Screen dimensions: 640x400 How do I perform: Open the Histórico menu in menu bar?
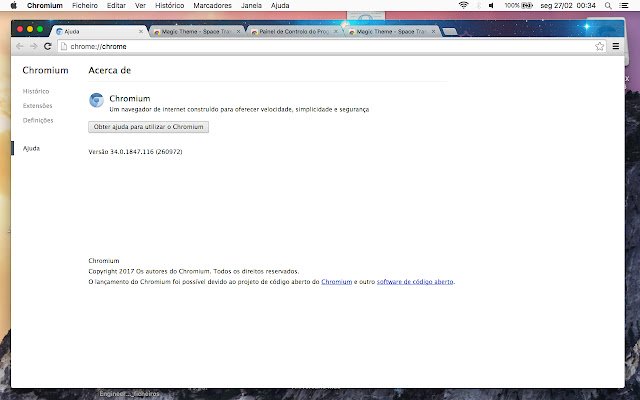(x=169, y=5)
